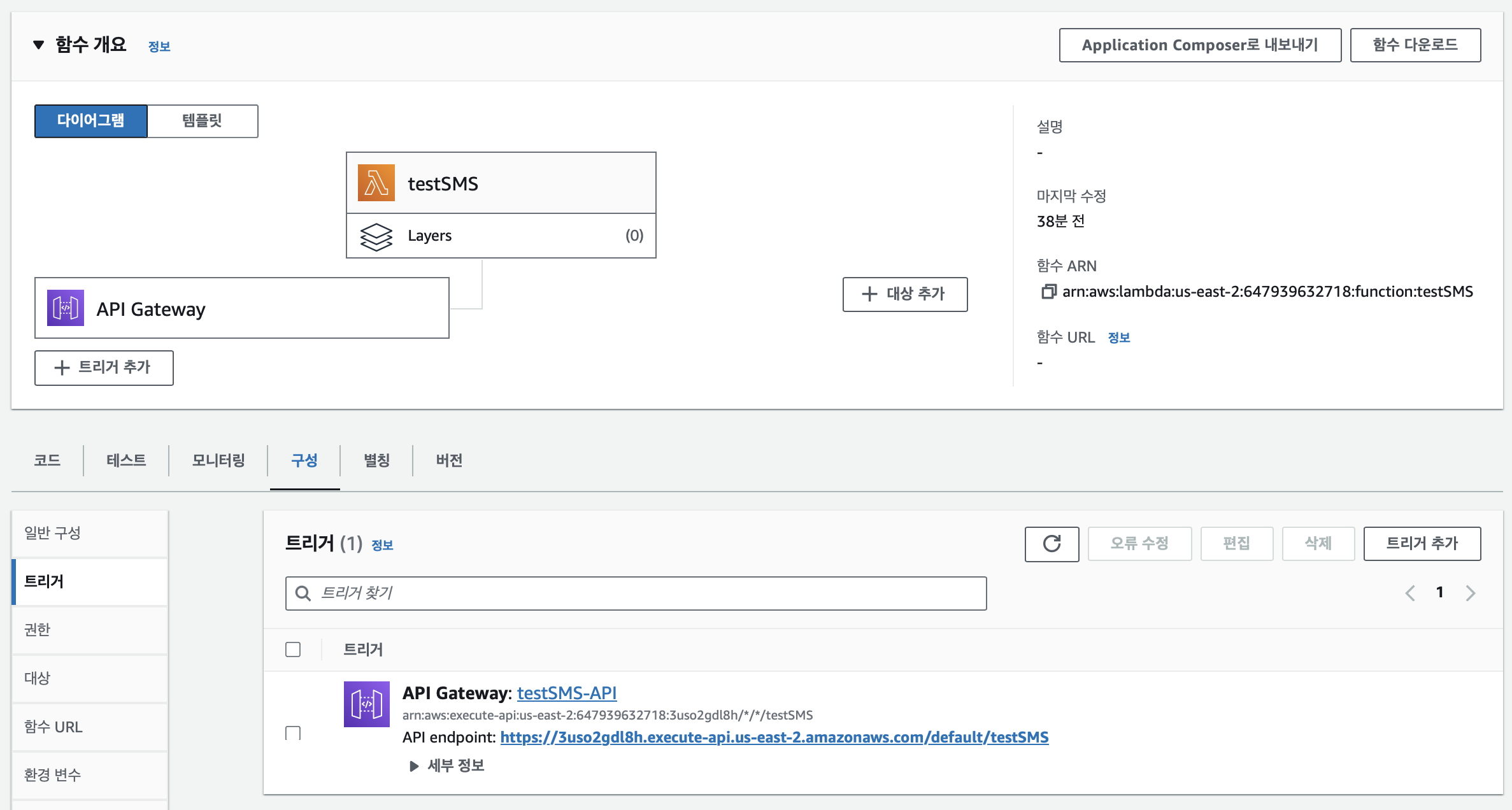The image size is (1512, 810).
Task: Click the API Gateway icon in the trigger row
Action: [x=366, y=704]
